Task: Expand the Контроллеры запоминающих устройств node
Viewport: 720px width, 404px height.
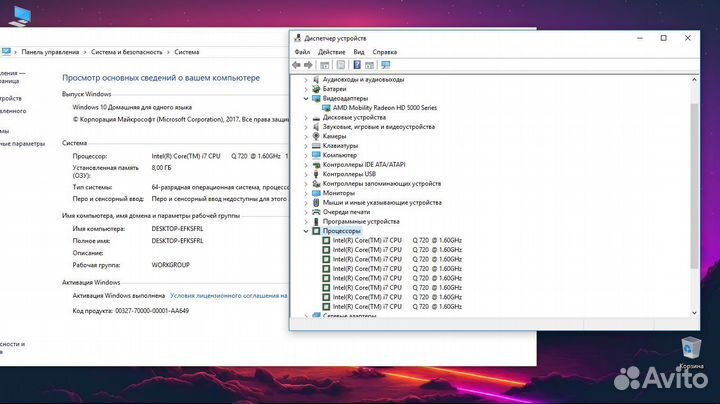Action: pos(306,184)
